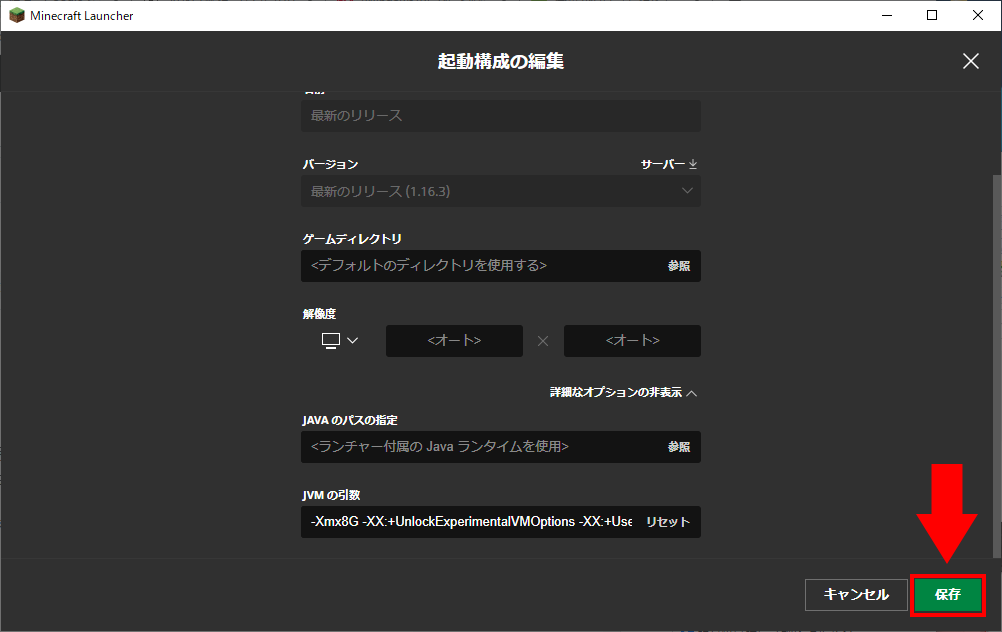Reset JVM arguments with リセット
Image resolution: width=1002 pixels, height=632 pixels.
668,522
